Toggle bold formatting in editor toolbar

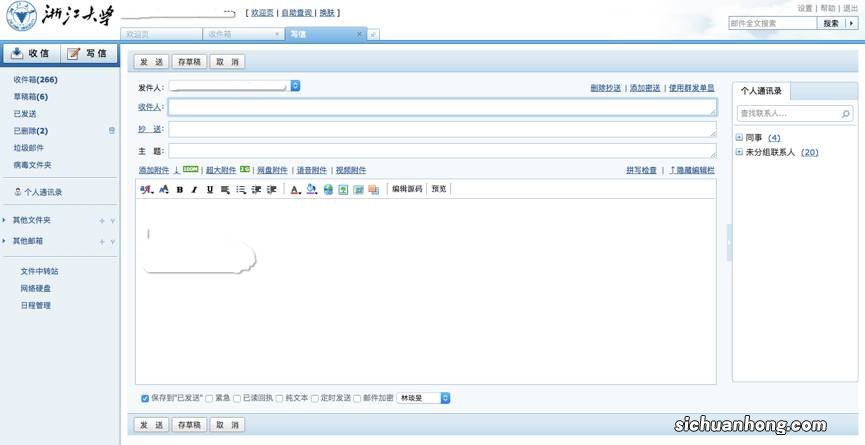pyautogui.click(x=180, y=190)
